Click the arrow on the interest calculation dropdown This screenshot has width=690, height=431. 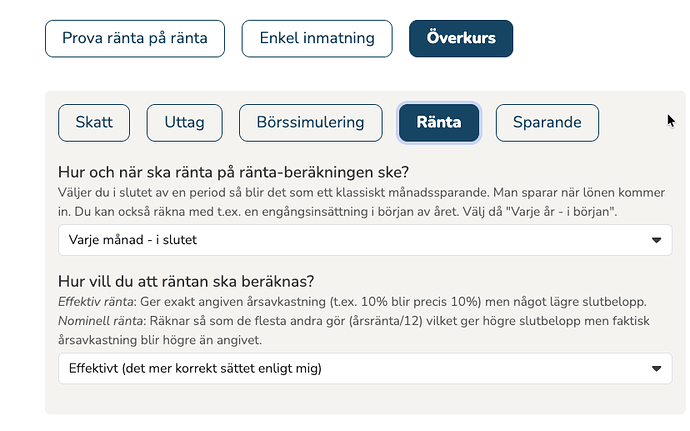[656, 368]
